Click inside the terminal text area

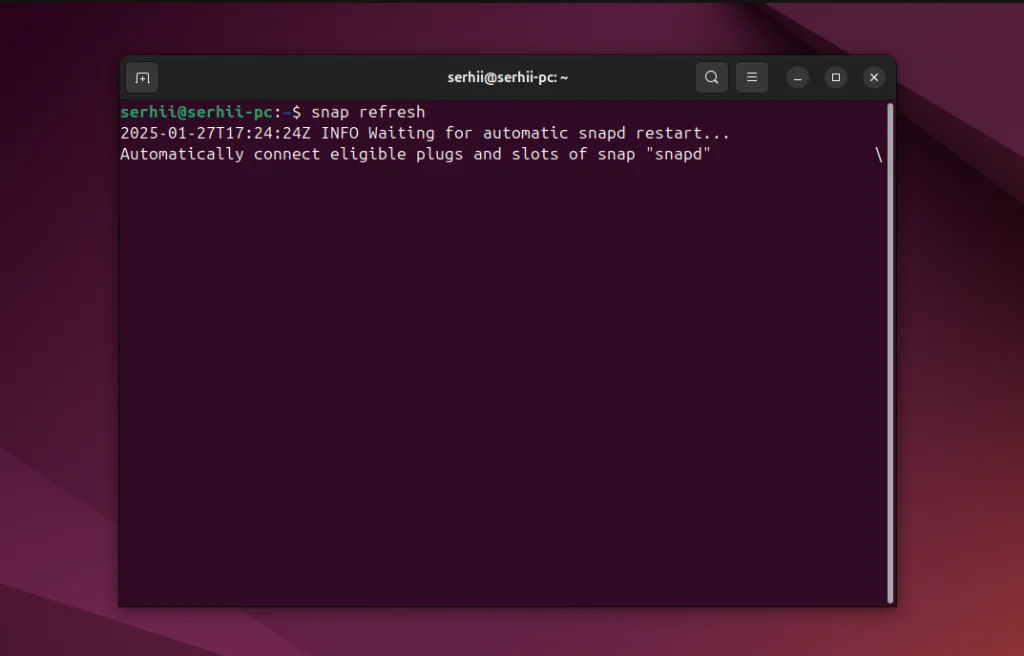coord(500,380)
